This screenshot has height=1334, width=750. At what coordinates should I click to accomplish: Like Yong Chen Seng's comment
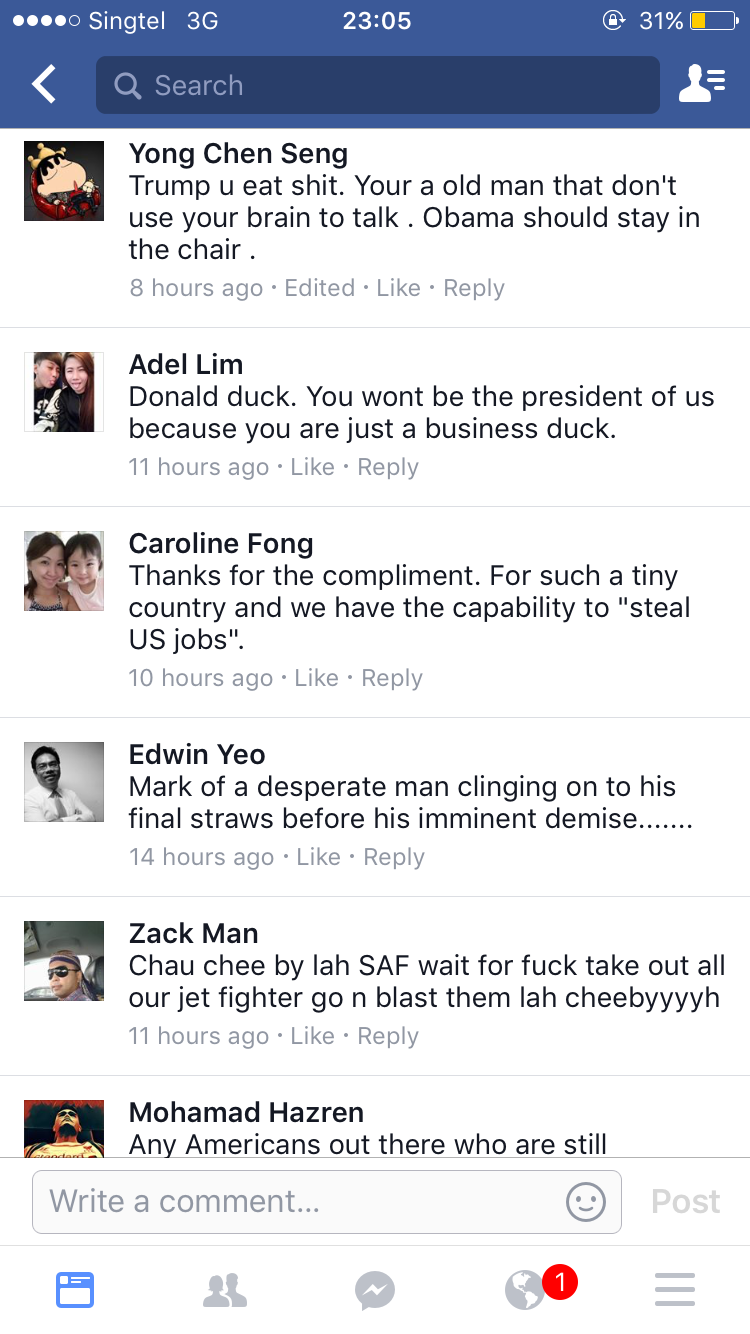(x=398, y=288)
